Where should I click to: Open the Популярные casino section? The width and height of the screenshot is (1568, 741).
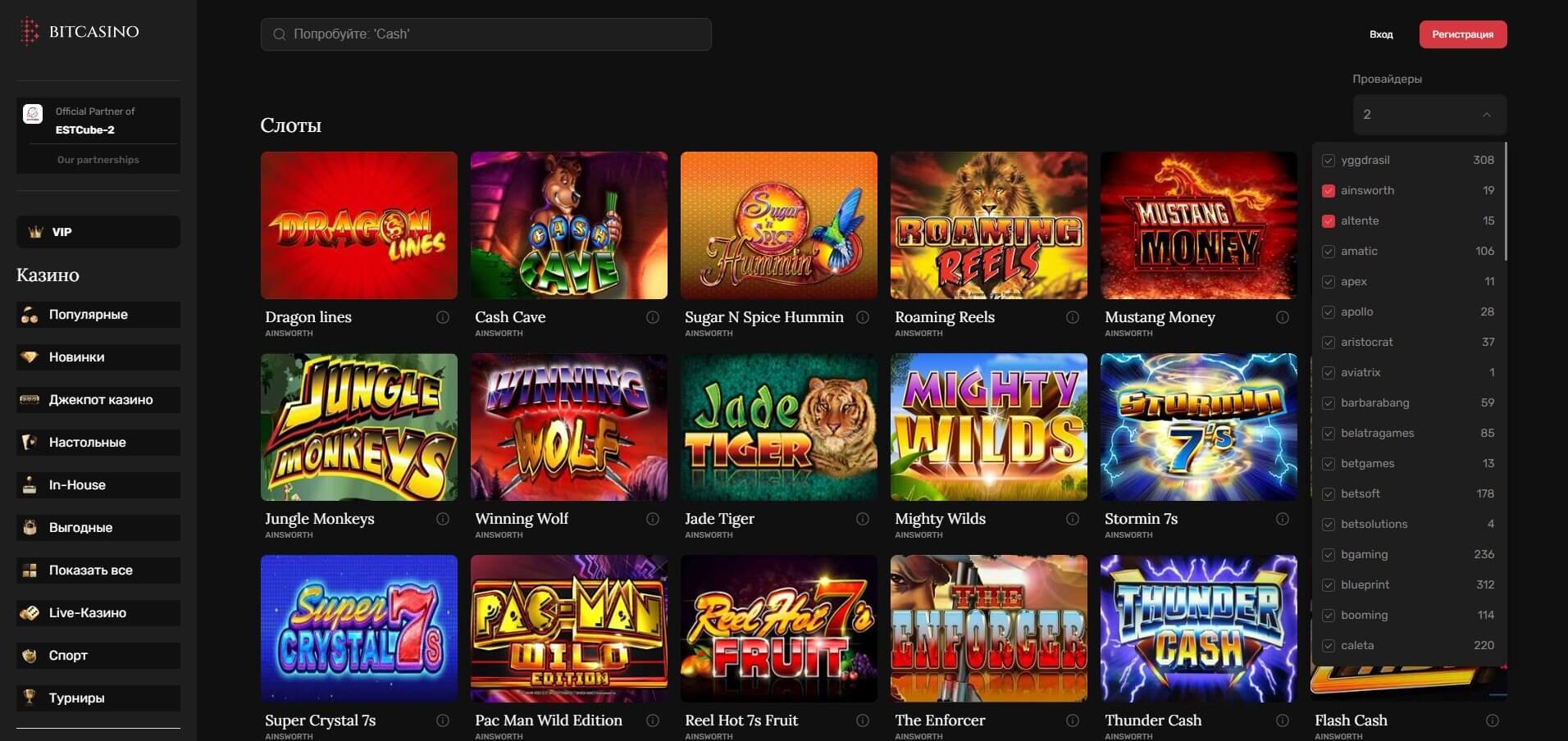pos(98,315)
